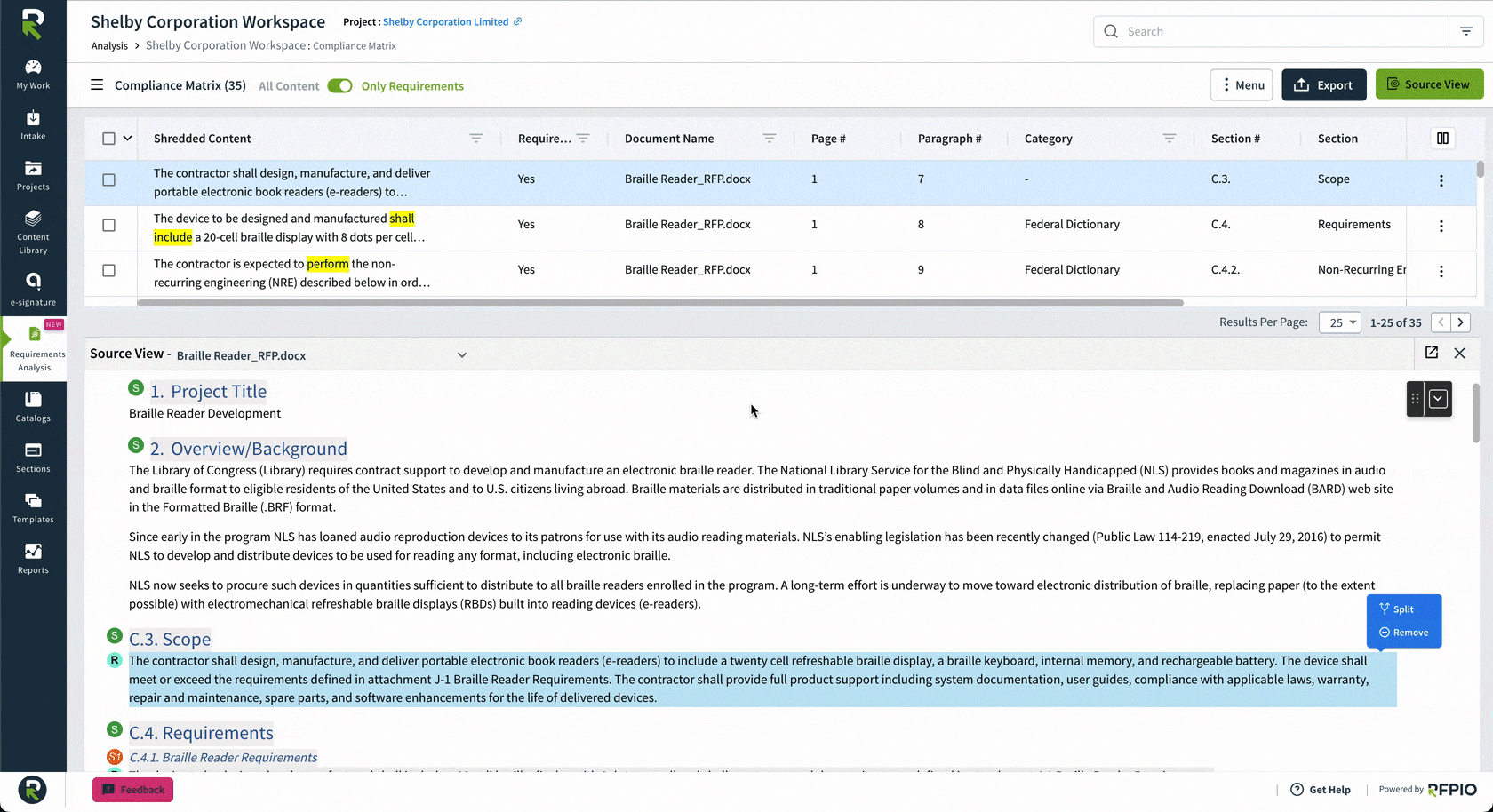The image size is (1493, 812).
Task: Click the Paragraph # column header
Action: 949,139
